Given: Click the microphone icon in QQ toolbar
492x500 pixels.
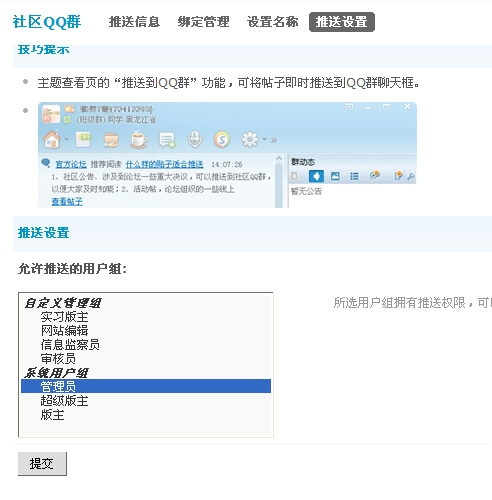Looking at the screenshot, I should pos(195,139).
